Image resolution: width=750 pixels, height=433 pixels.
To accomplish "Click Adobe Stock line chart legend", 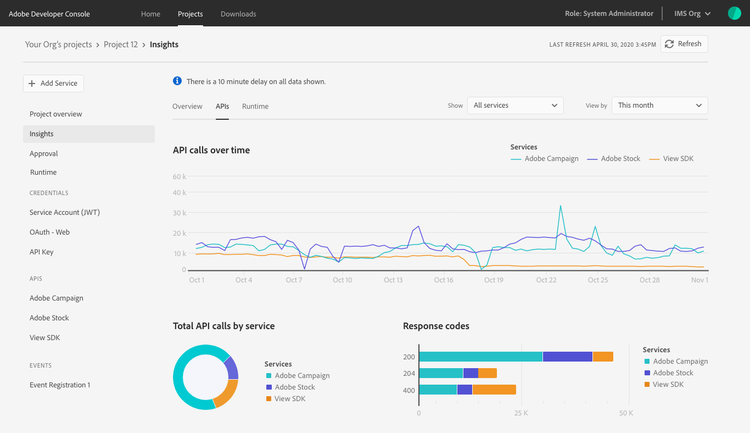I will coord(614,158).
